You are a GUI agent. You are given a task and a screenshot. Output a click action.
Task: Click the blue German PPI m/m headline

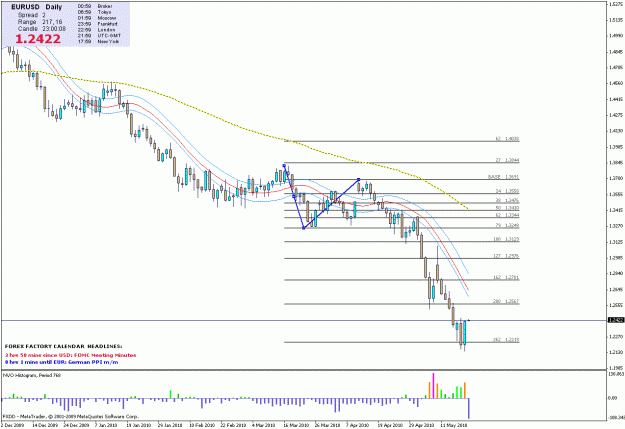point(61,362)
